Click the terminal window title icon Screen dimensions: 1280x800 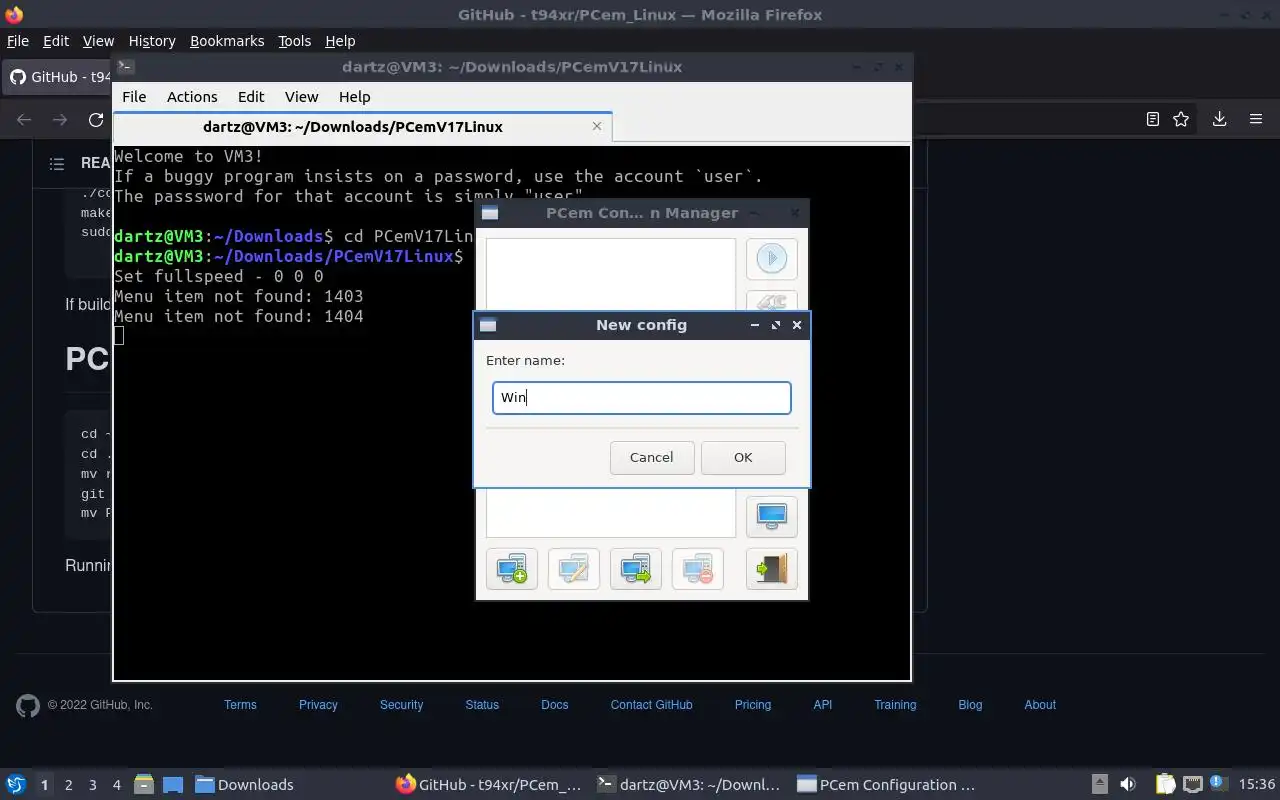pyautogui.click(x=125, y=67)
